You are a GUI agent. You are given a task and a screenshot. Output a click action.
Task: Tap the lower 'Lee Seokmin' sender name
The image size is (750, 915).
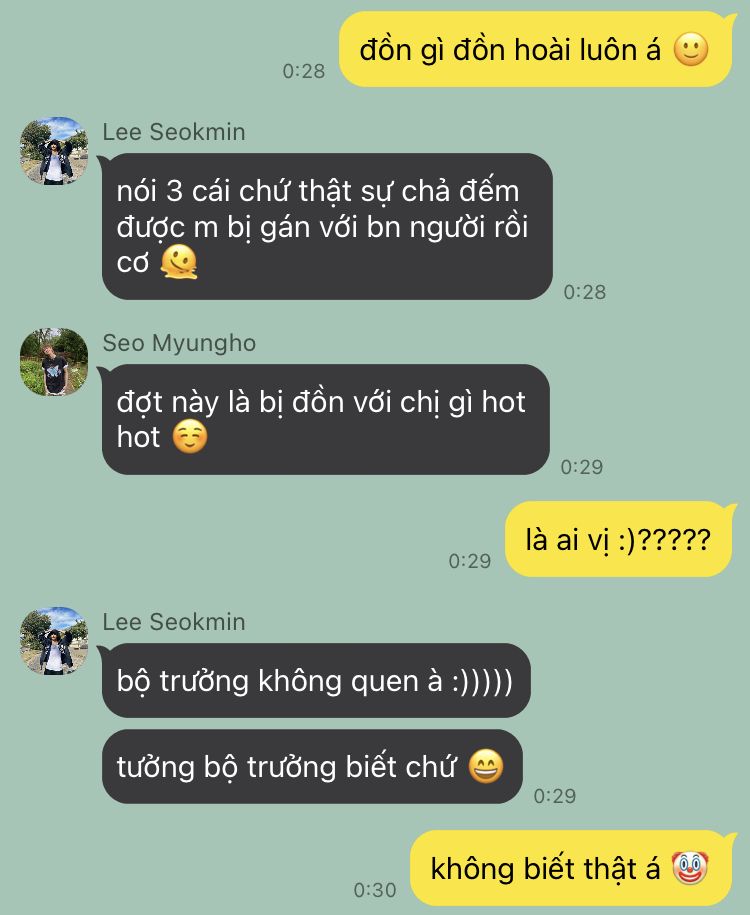tap(174, 622)
